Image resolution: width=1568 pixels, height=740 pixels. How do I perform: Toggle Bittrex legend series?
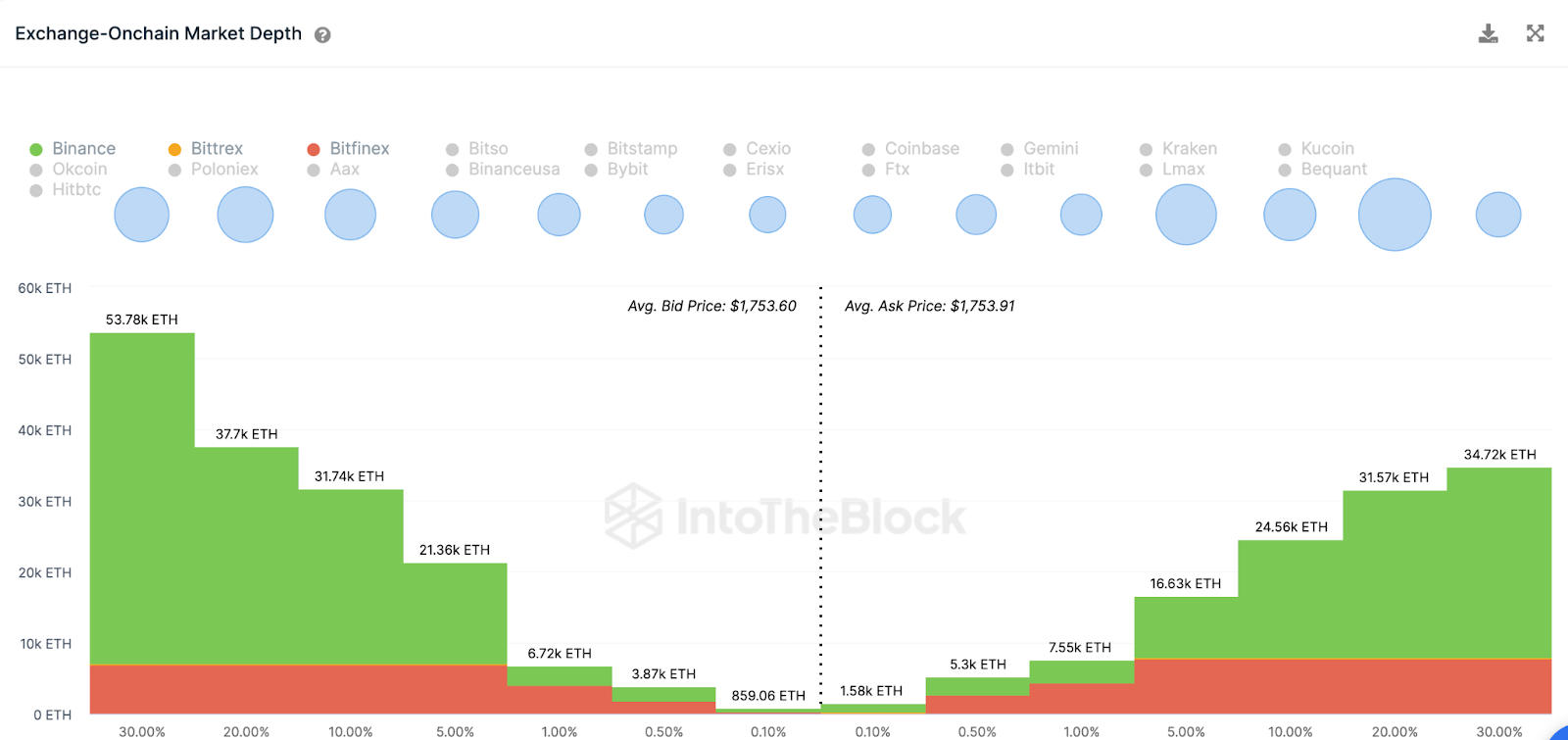pos(205,149)
